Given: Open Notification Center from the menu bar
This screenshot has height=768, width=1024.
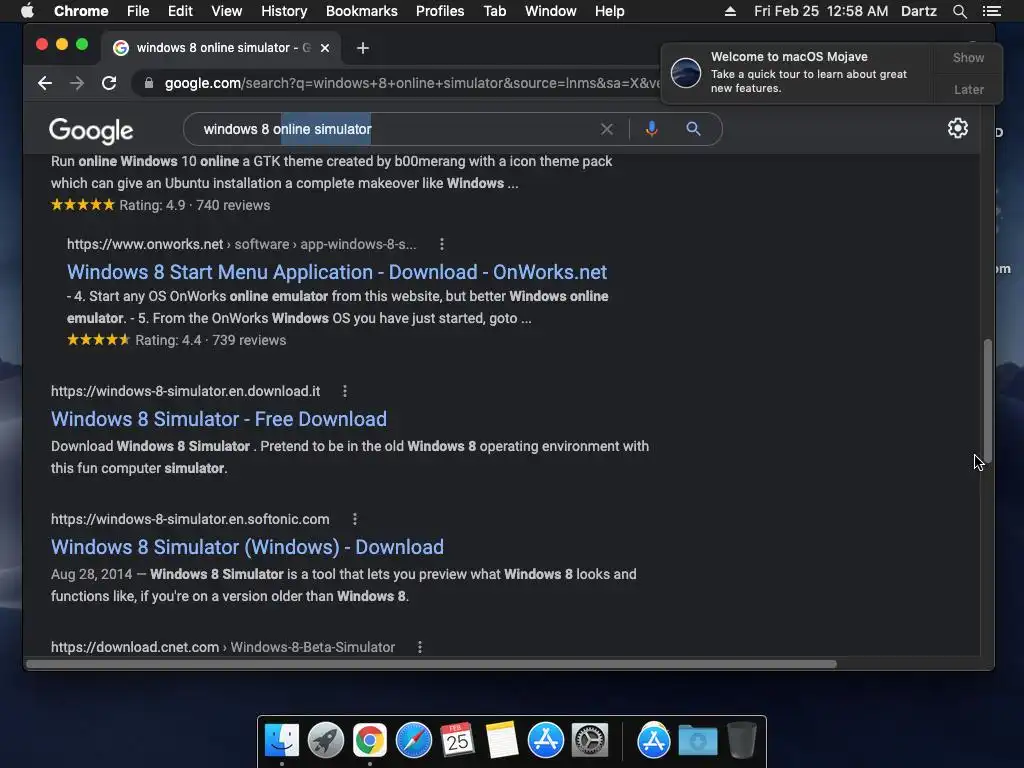Looking at the screenshot, I should tap(991, 11).
